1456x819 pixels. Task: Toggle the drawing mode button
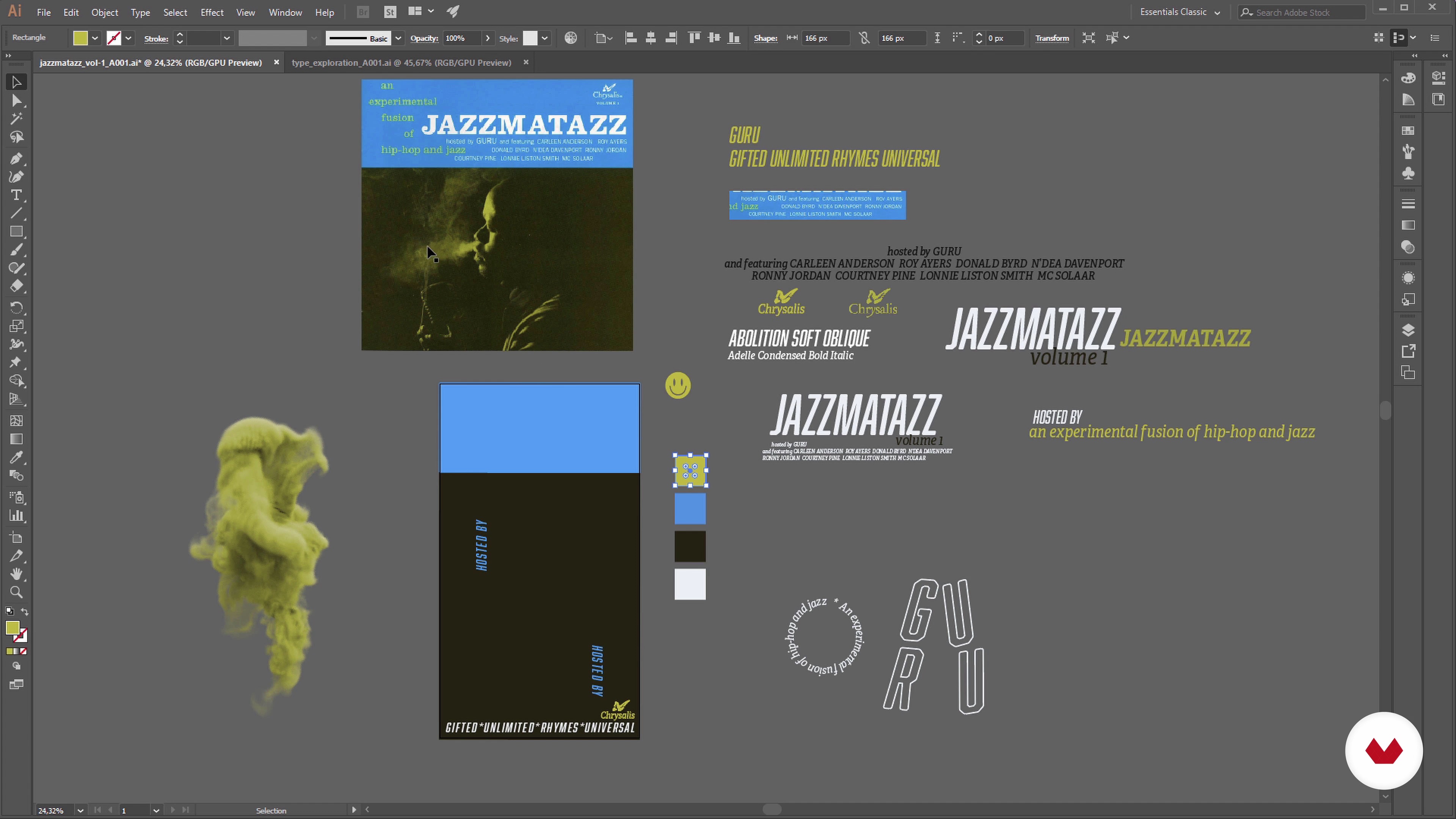tap(16, 667)
